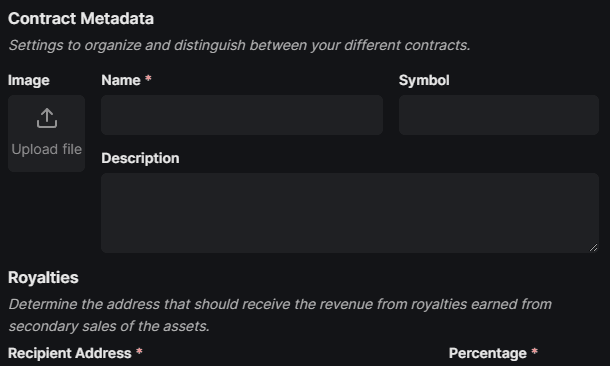Focus the Name input field
The width and height of the screenshot is (610, 366).
click(x=242, y=115)
